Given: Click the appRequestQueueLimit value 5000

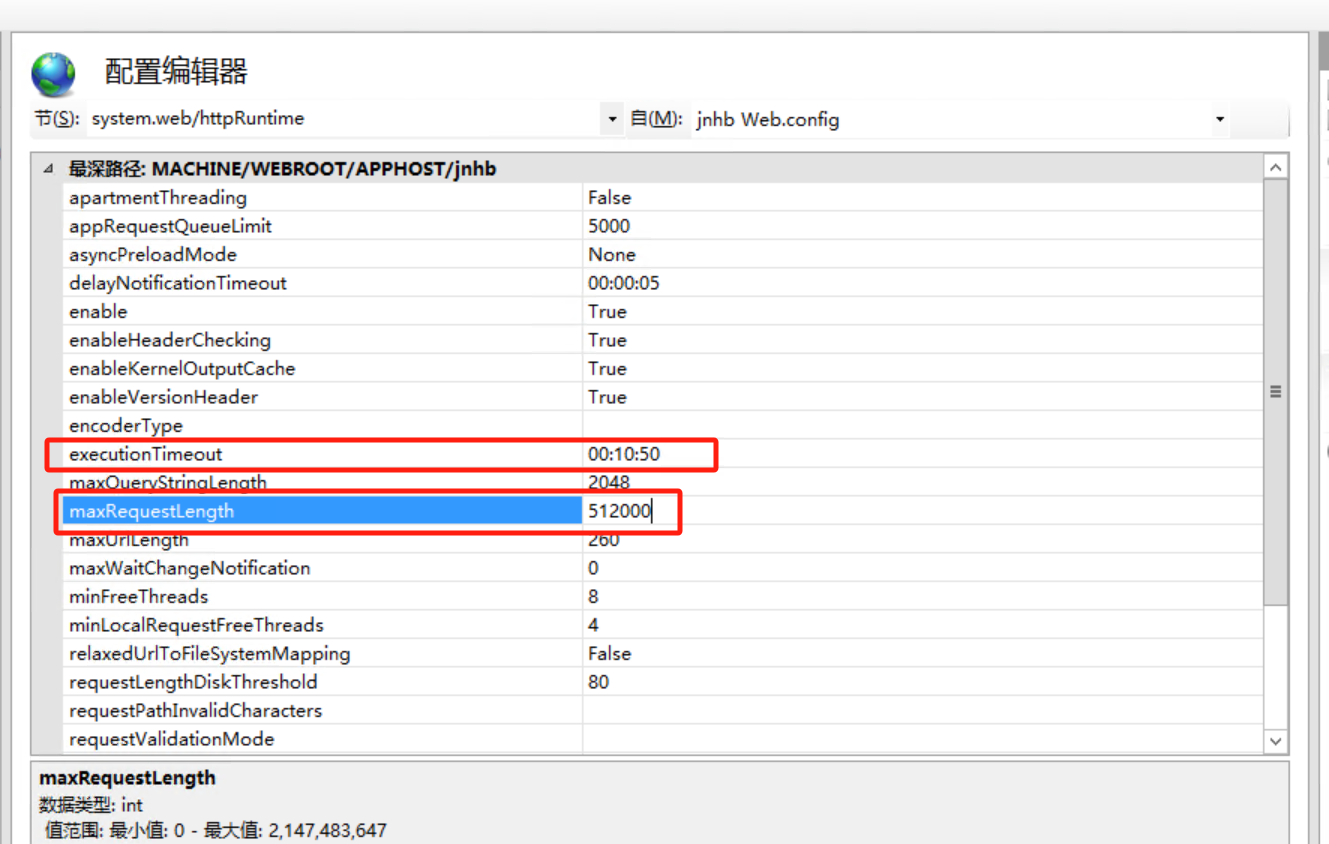Looking at the screenshot, I should point(609,226).
